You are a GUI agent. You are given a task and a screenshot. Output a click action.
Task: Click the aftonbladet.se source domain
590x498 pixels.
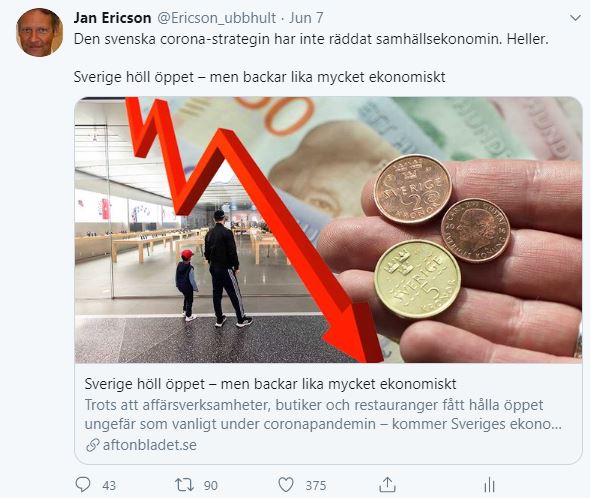click(x=149, y=445)
